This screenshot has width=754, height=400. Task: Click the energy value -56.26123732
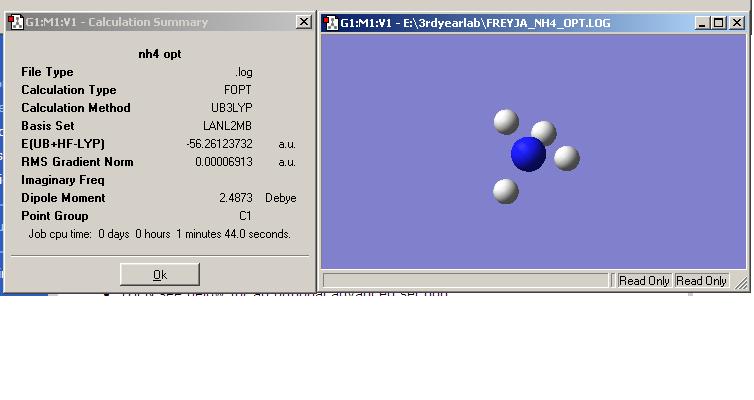click(x=219, y=144)
